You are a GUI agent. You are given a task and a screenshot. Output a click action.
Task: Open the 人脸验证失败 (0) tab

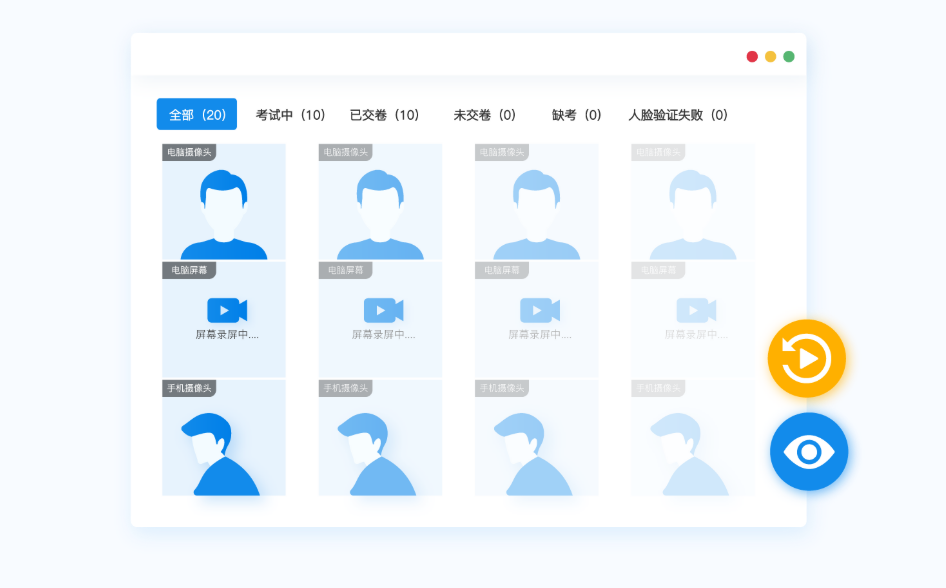point(677,115)
